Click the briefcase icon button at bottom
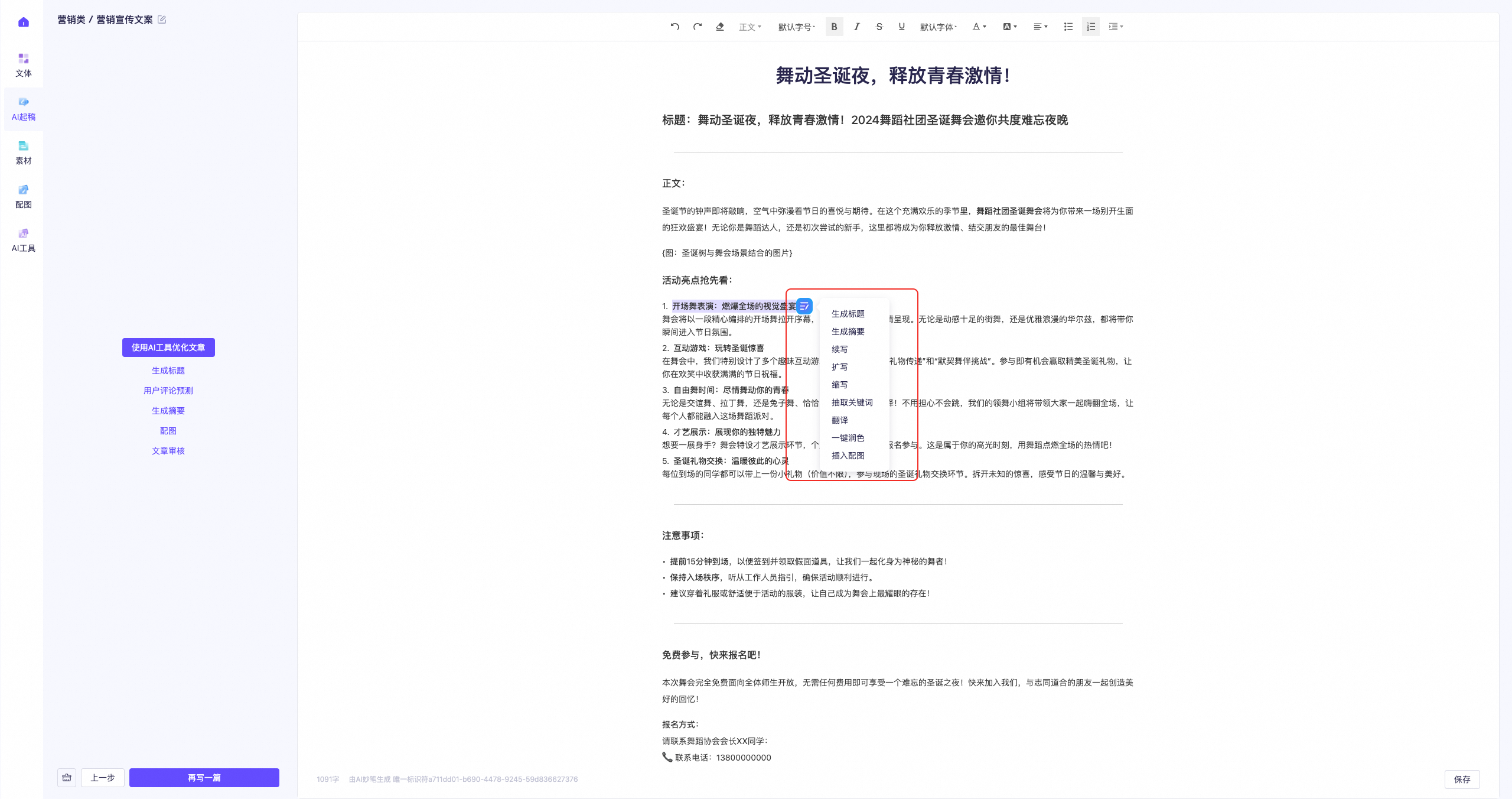Screen dimensions: 1512x799 pyautogui.click(x=67, y=778)
